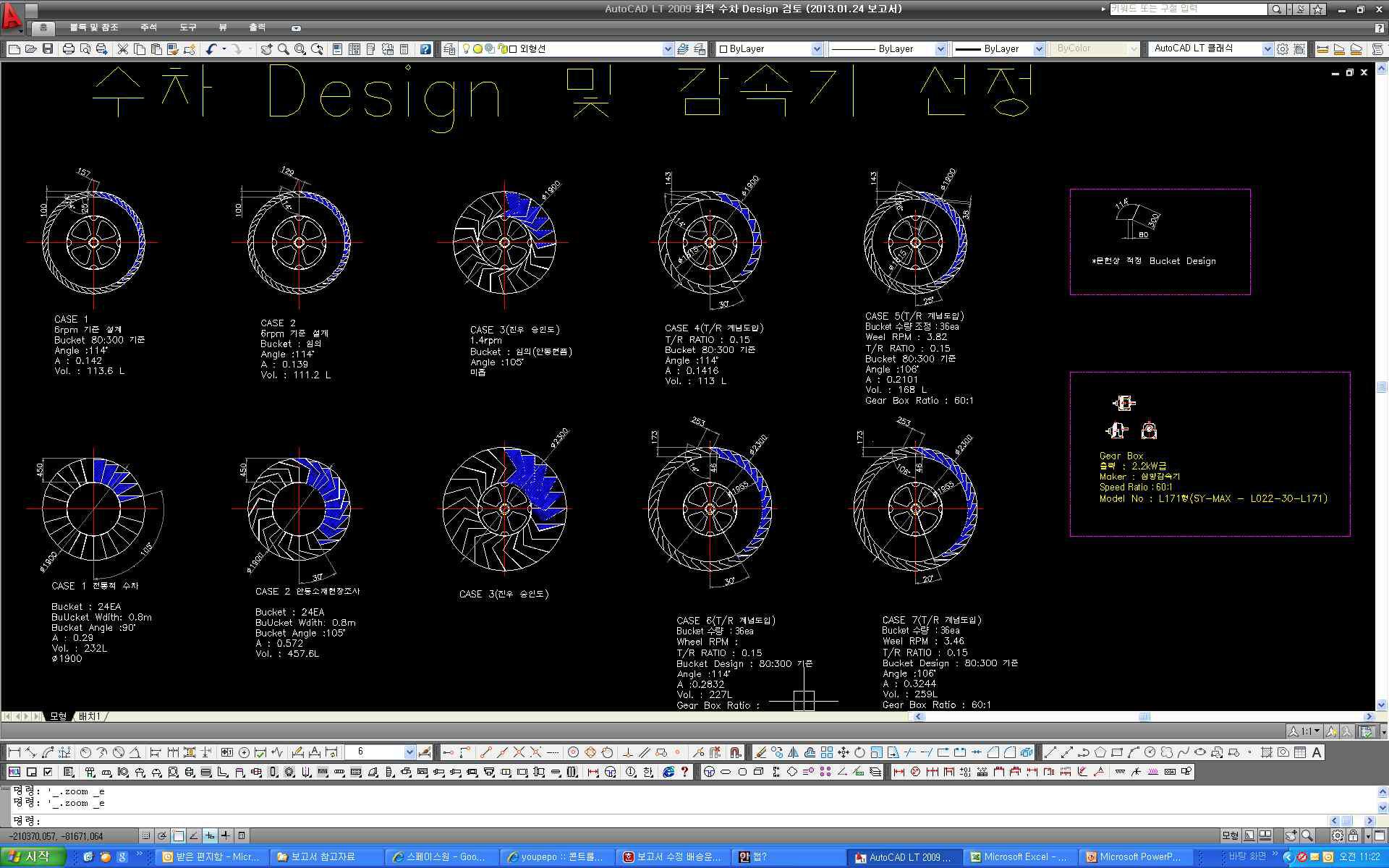Open the ByLayer lineweight dropdown
The width and height of the screenshot is (1389, 868).
pyautogui.click(x=1039, y=49)
